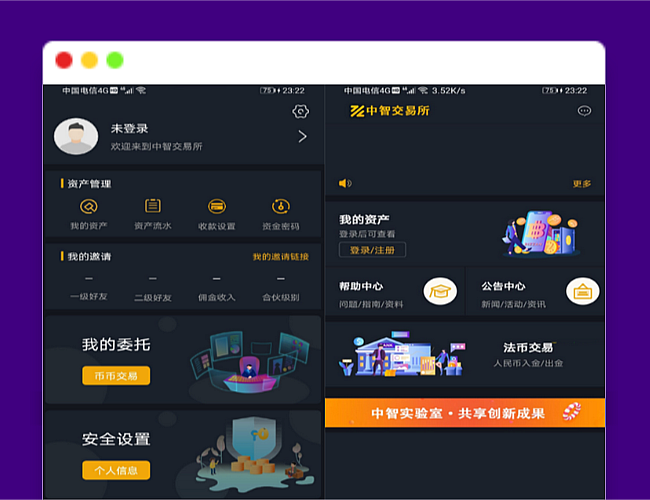Open 资产流水 asset flow icon
The height and width of the screenshot is (500, 650).
click(x=153, y=206)
